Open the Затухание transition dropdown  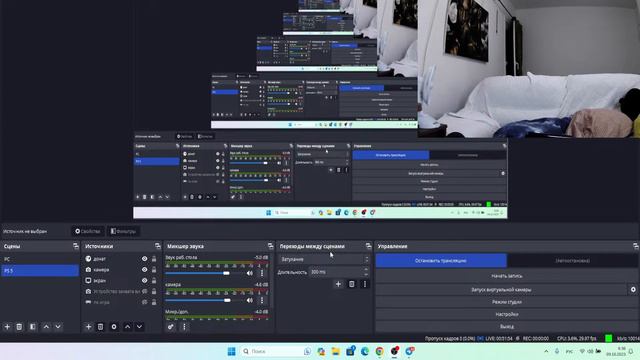(324, 259)
